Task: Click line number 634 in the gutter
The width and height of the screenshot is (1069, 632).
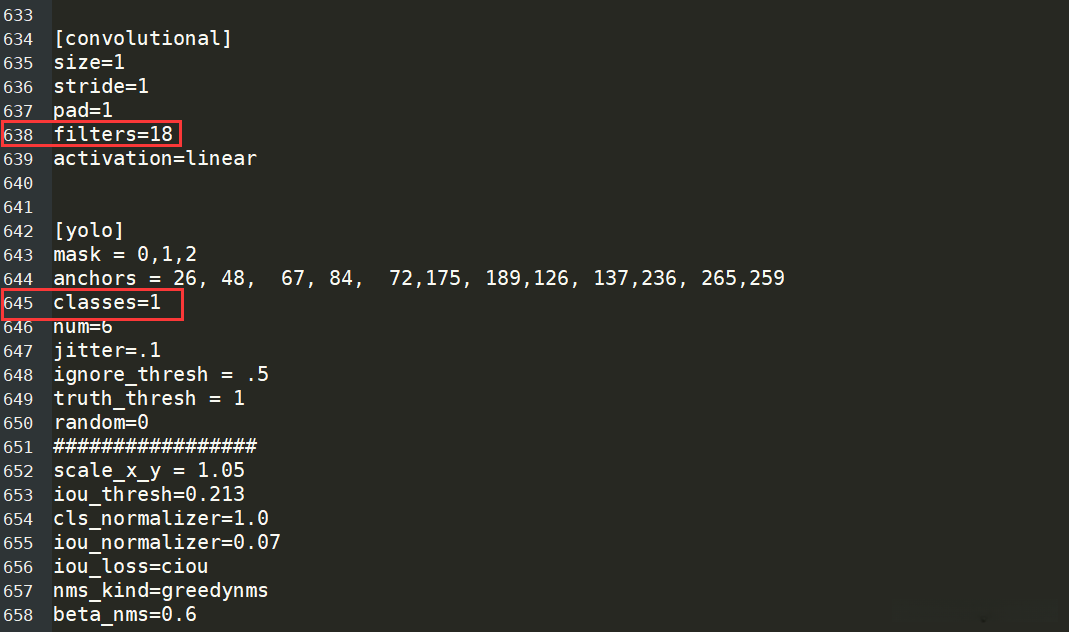Action: coord(18,39)
